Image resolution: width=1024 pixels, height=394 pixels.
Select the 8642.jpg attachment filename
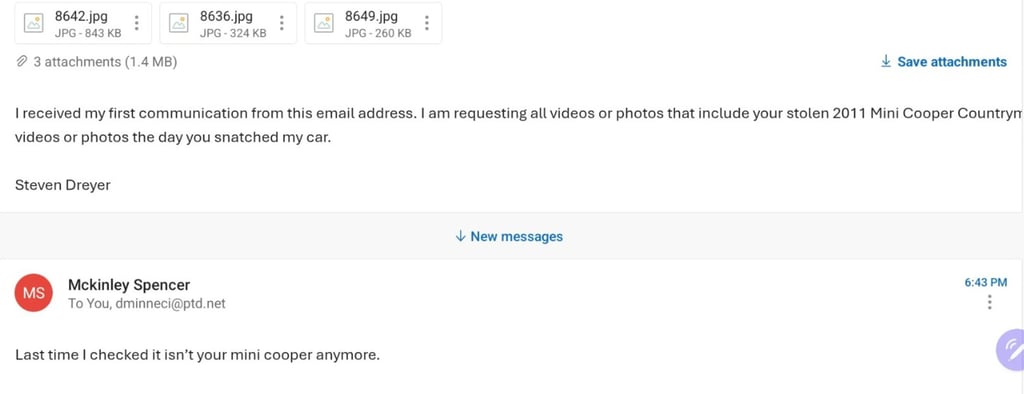[x=81, y=16]
